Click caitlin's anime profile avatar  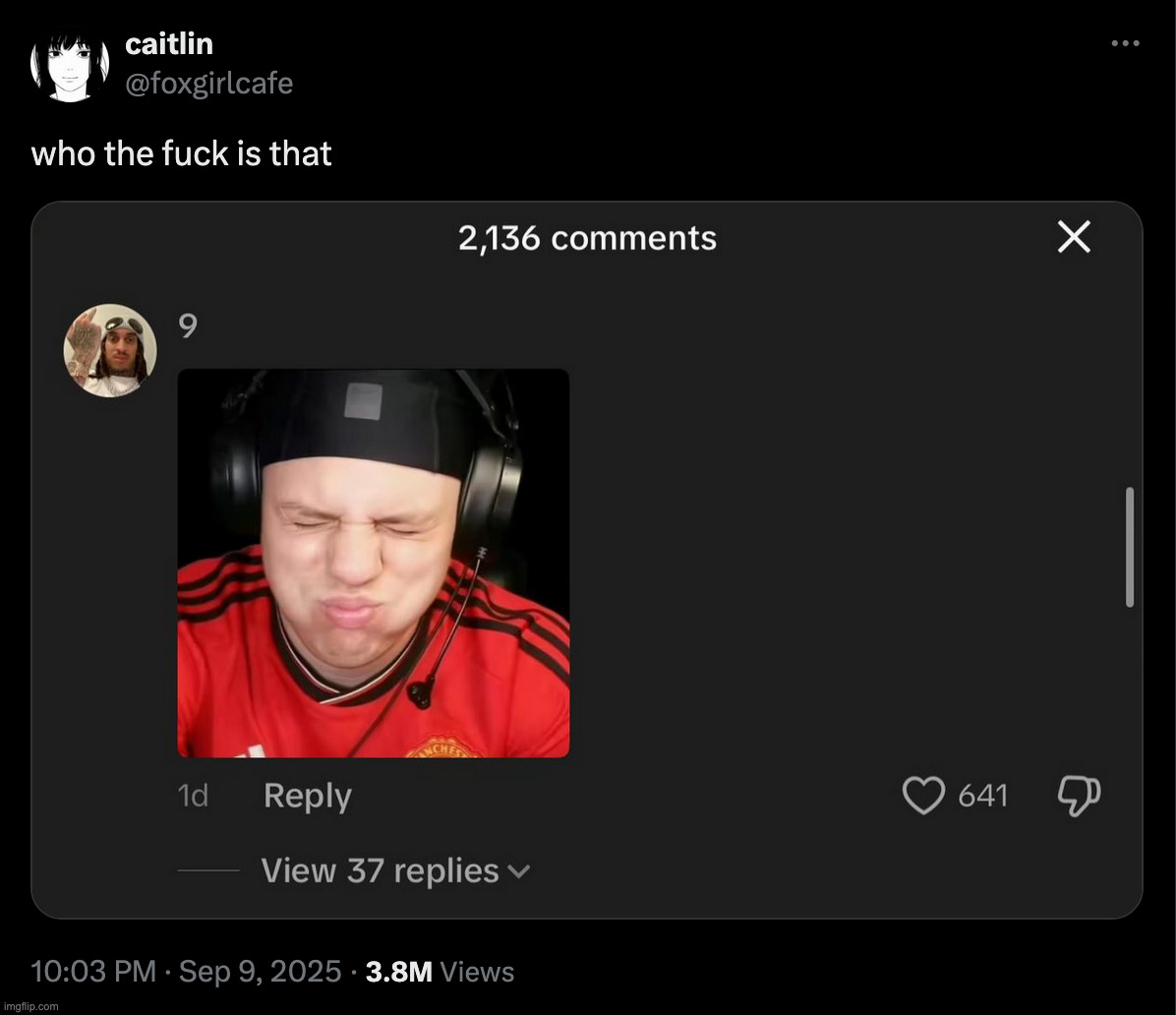70,63
